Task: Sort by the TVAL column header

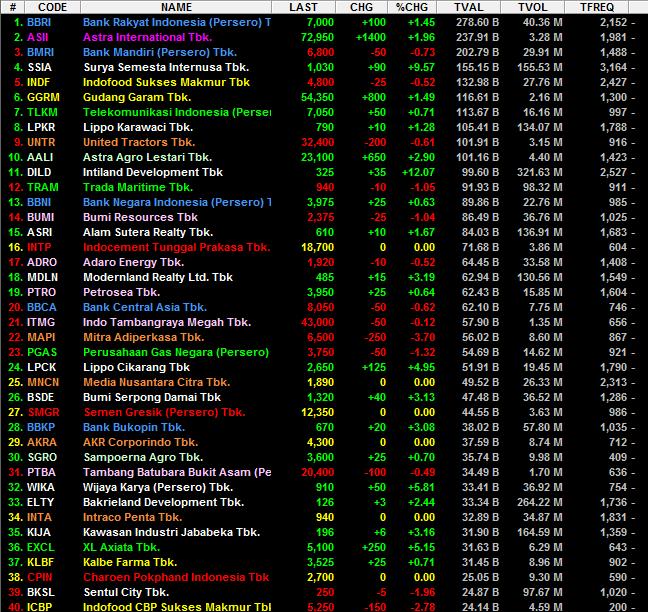Action: [469, 7]
